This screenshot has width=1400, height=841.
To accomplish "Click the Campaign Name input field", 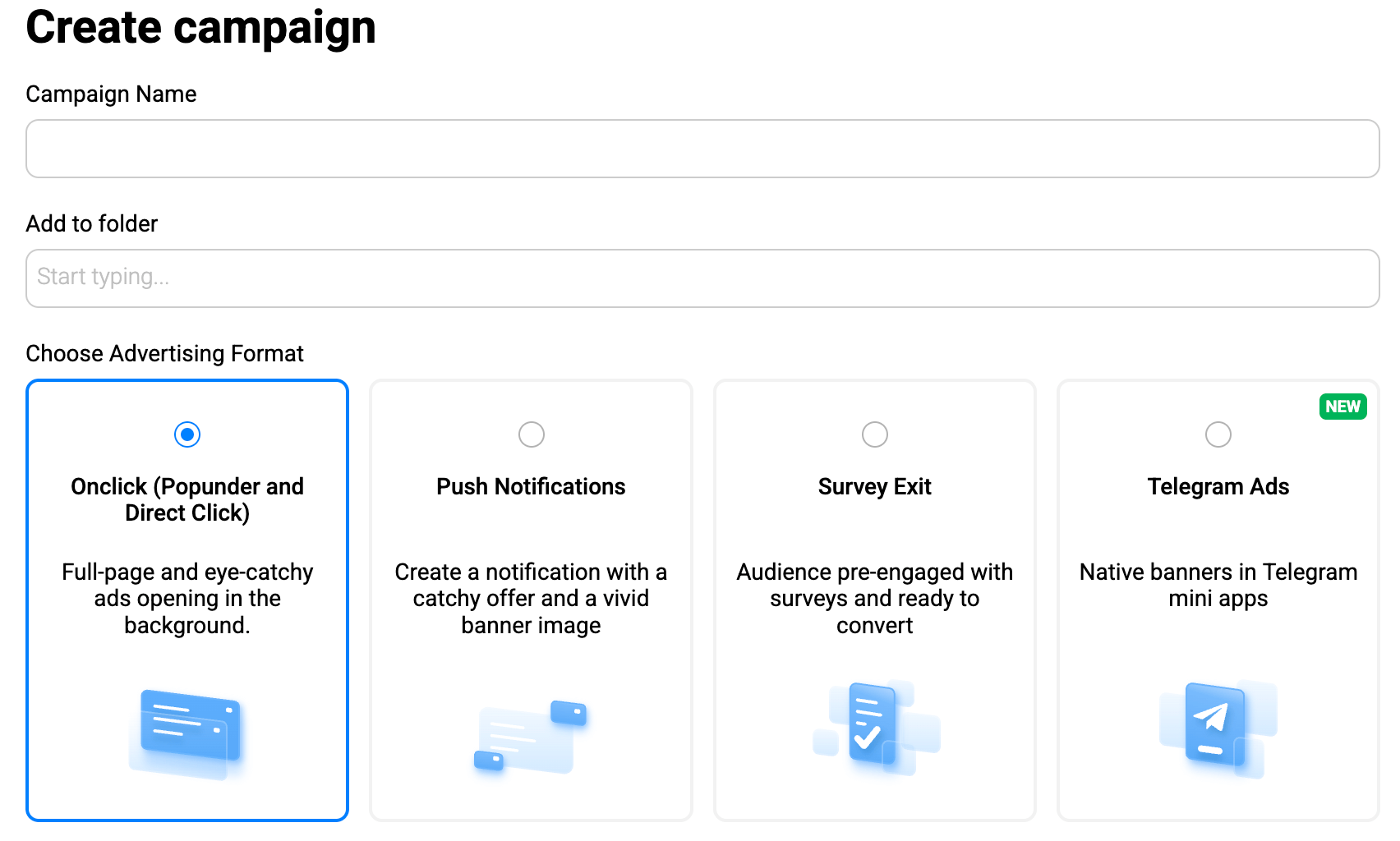I will coord(702,149).
